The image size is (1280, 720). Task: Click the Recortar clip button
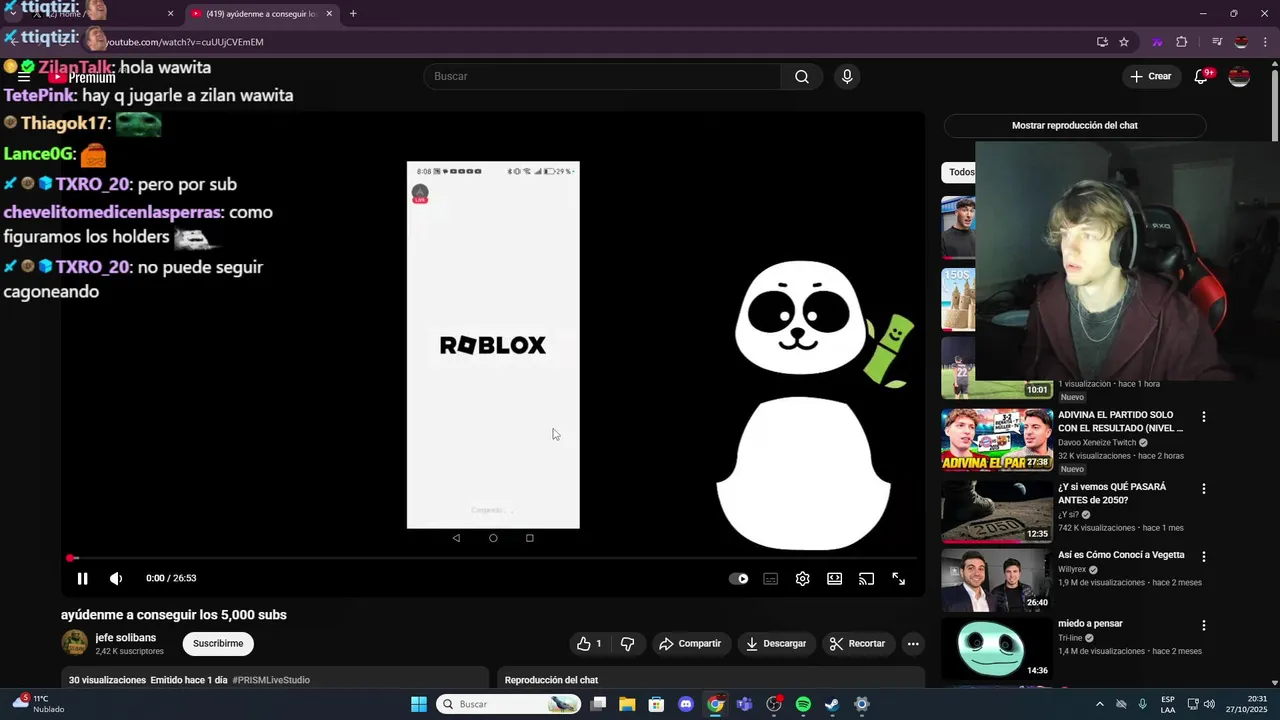click(x=858, y=644)
